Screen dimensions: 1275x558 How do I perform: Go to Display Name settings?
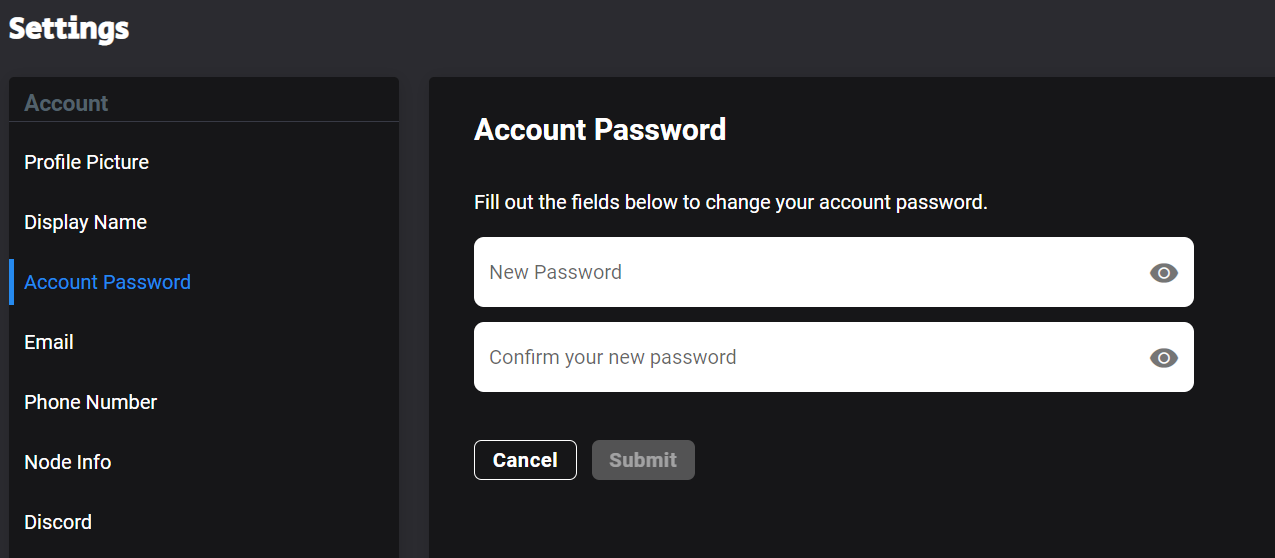pyautogui.click(x=85, y=222)
